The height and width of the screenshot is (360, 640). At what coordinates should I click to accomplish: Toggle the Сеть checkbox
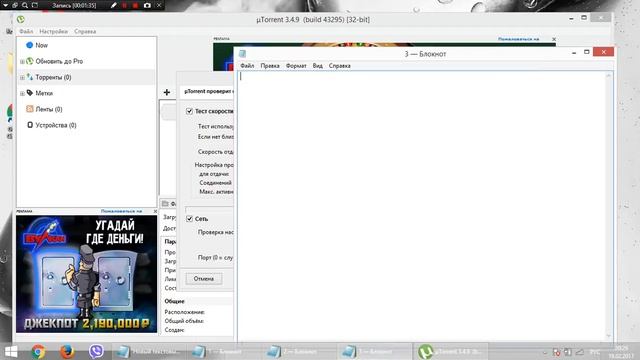(x=189, y=219)
